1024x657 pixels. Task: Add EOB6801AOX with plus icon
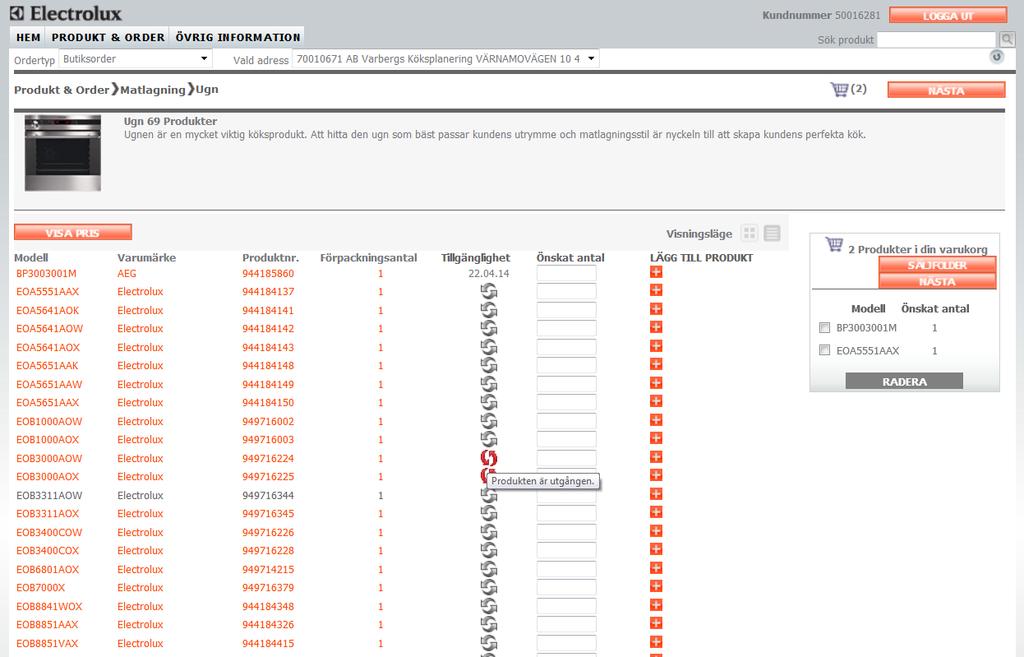click(656, 568)
